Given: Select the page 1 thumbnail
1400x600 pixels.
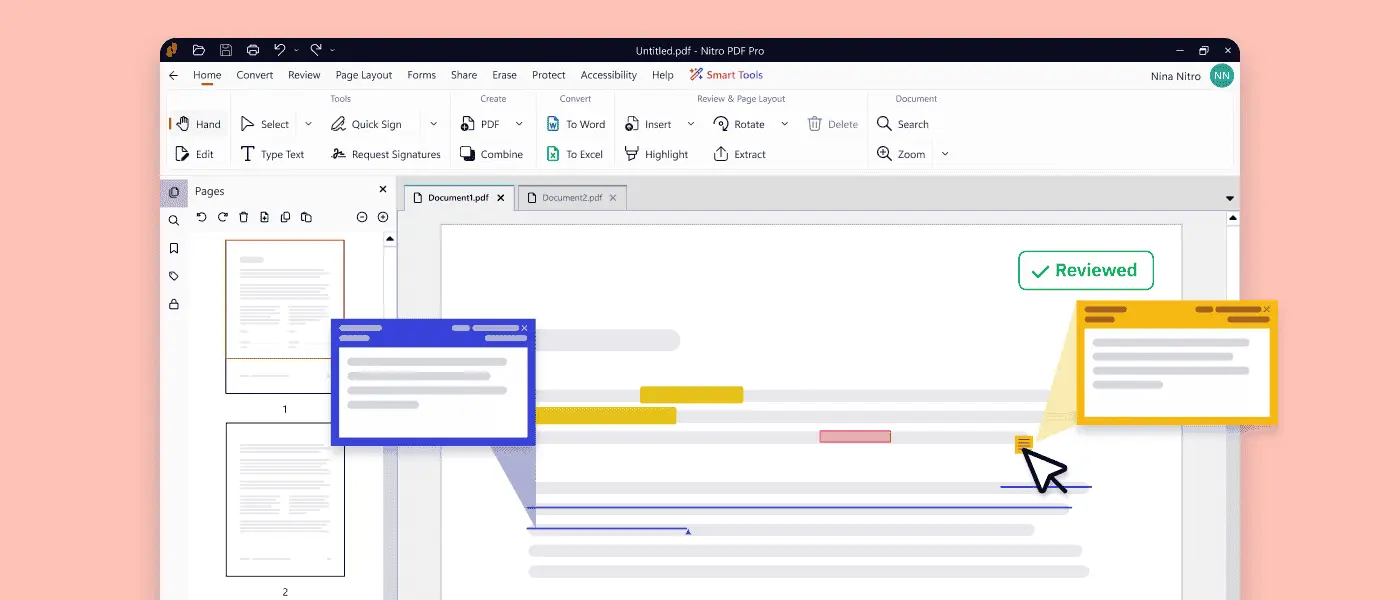Looking at the screenshot, I should click(x=285, y=316).
